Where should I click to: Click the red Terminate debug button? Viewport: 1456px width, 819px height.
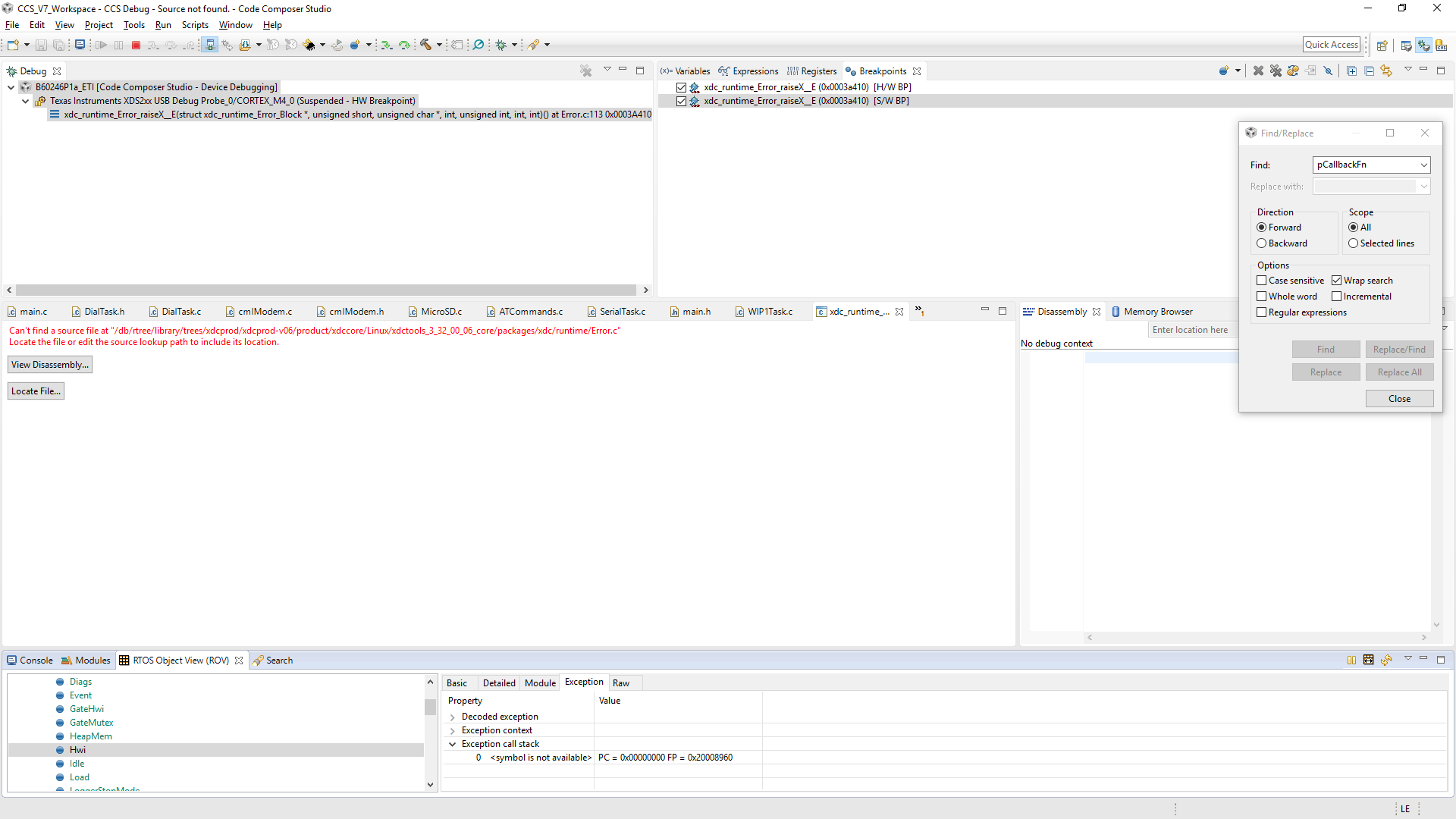pyautogui.click(x=136, y=45)
